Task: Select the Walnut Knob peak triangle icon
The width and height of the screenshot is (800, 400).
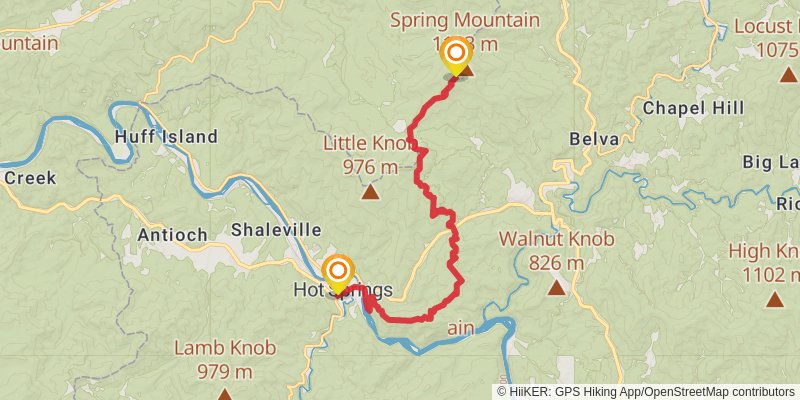Action: click(556, 288)
